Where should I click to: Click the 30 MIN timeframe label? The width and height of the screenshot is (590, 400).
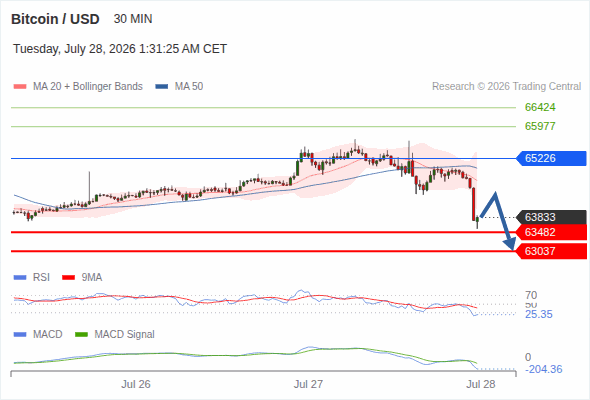133,19
